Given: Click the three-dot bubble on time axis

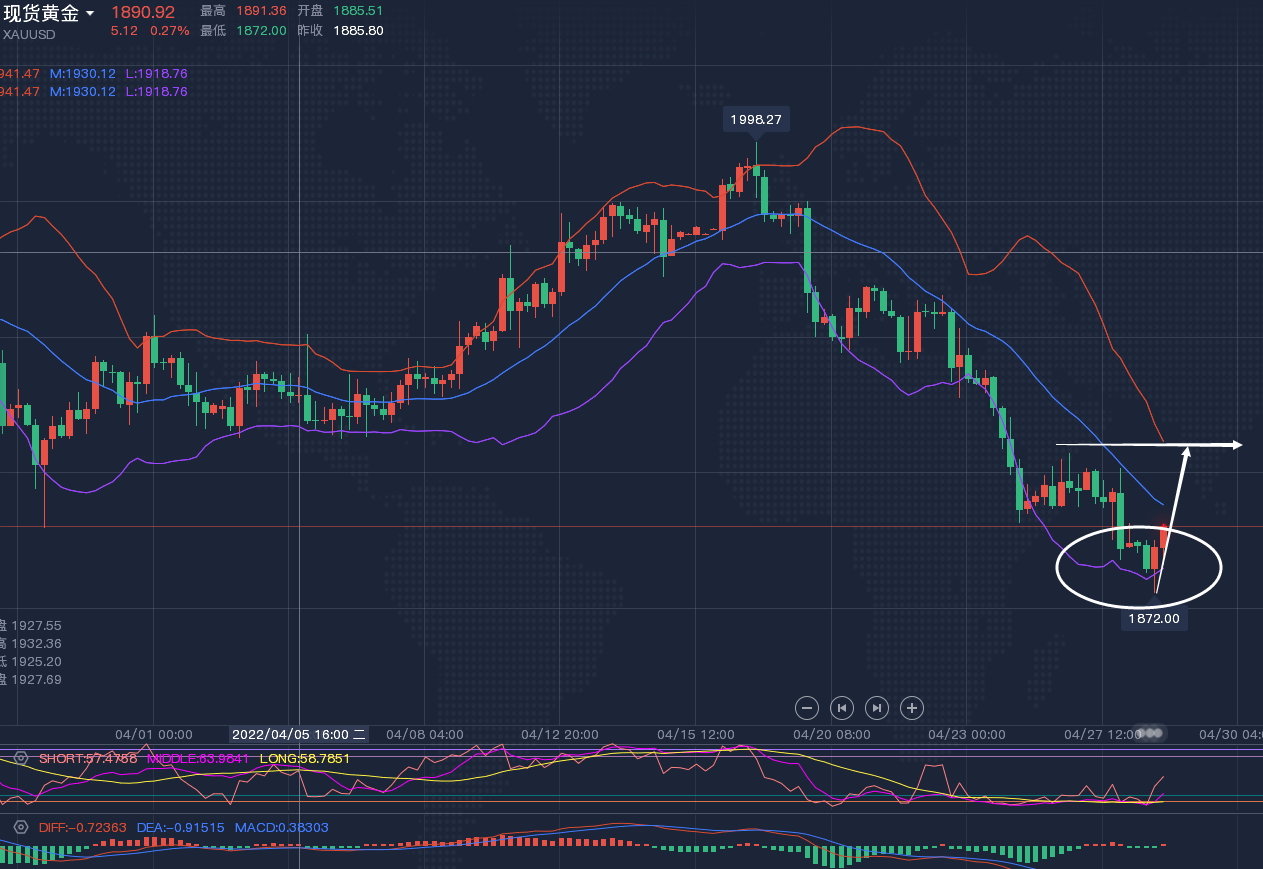Looking at the screenshot, I should tap(1151, 733).
